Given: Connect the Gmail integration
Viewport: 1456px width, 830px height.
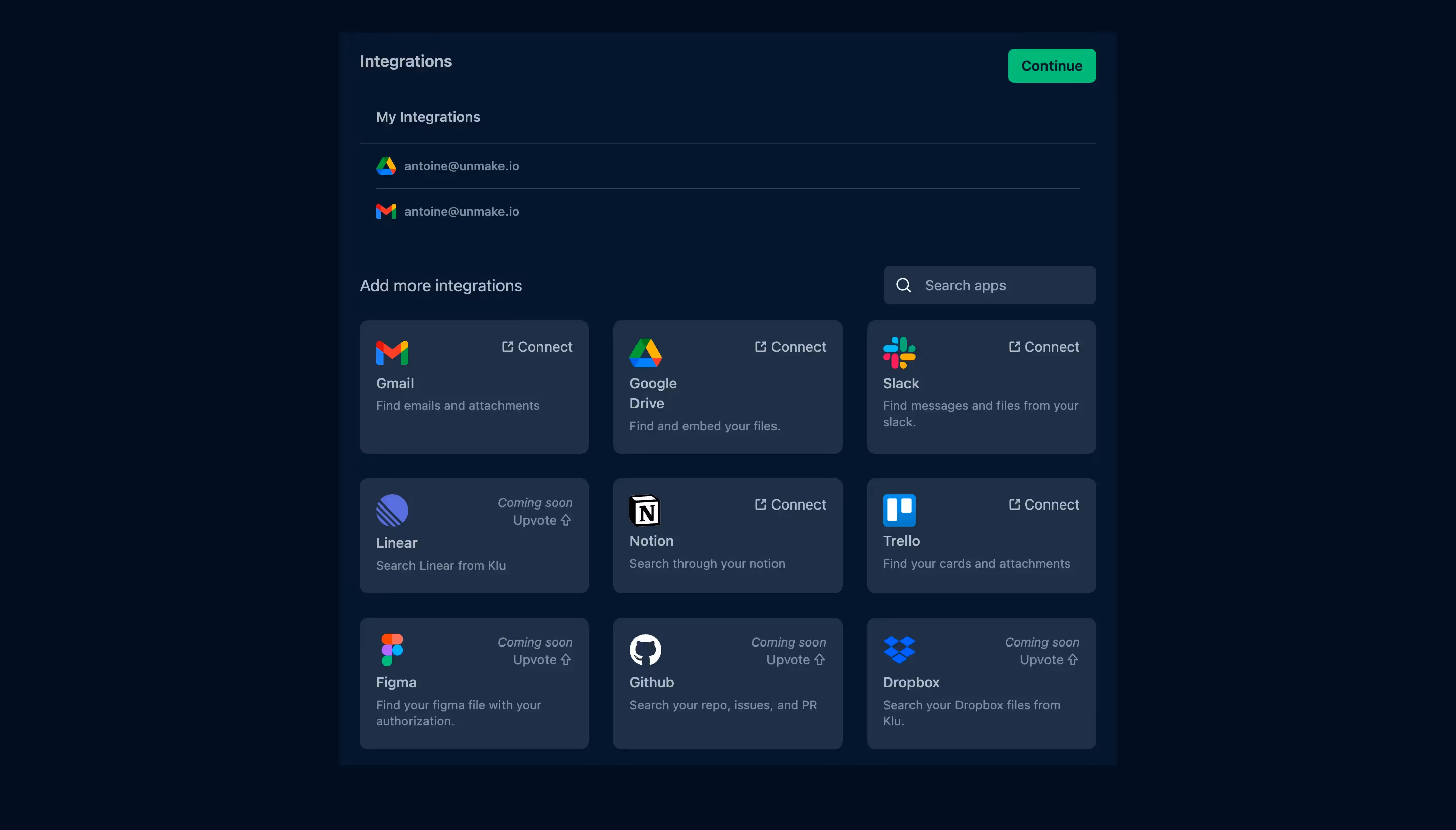Looking at the screenshot, I should (x=536, y=346).
